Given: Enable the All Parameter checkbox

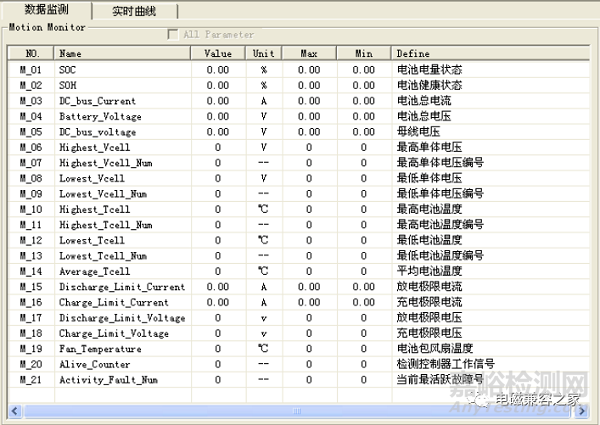Looking at the screenshot, I should [174, 34].
